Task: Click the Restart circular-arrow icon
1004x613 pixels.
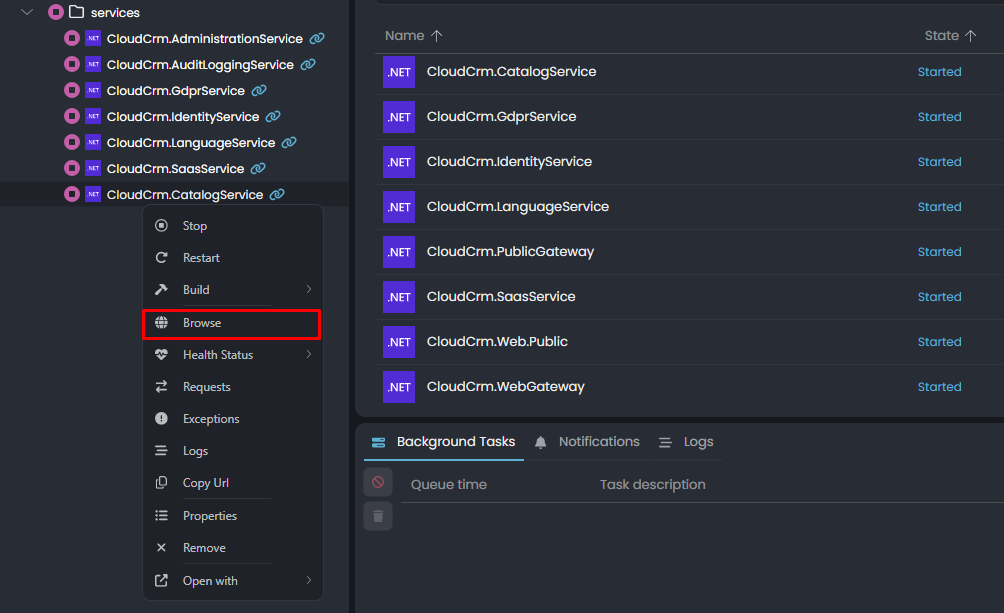Action: (x=162, y=257)
